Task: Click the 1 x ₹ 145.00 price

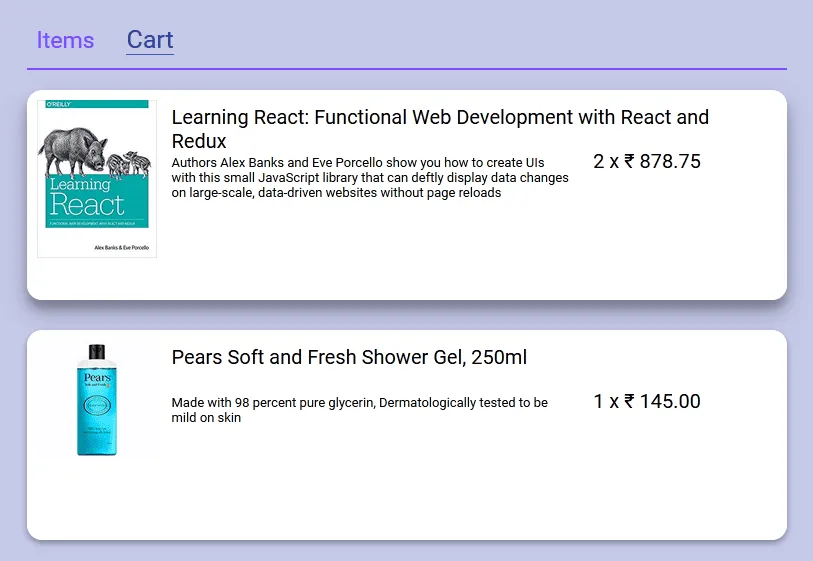Action: [x=647, y=401]
